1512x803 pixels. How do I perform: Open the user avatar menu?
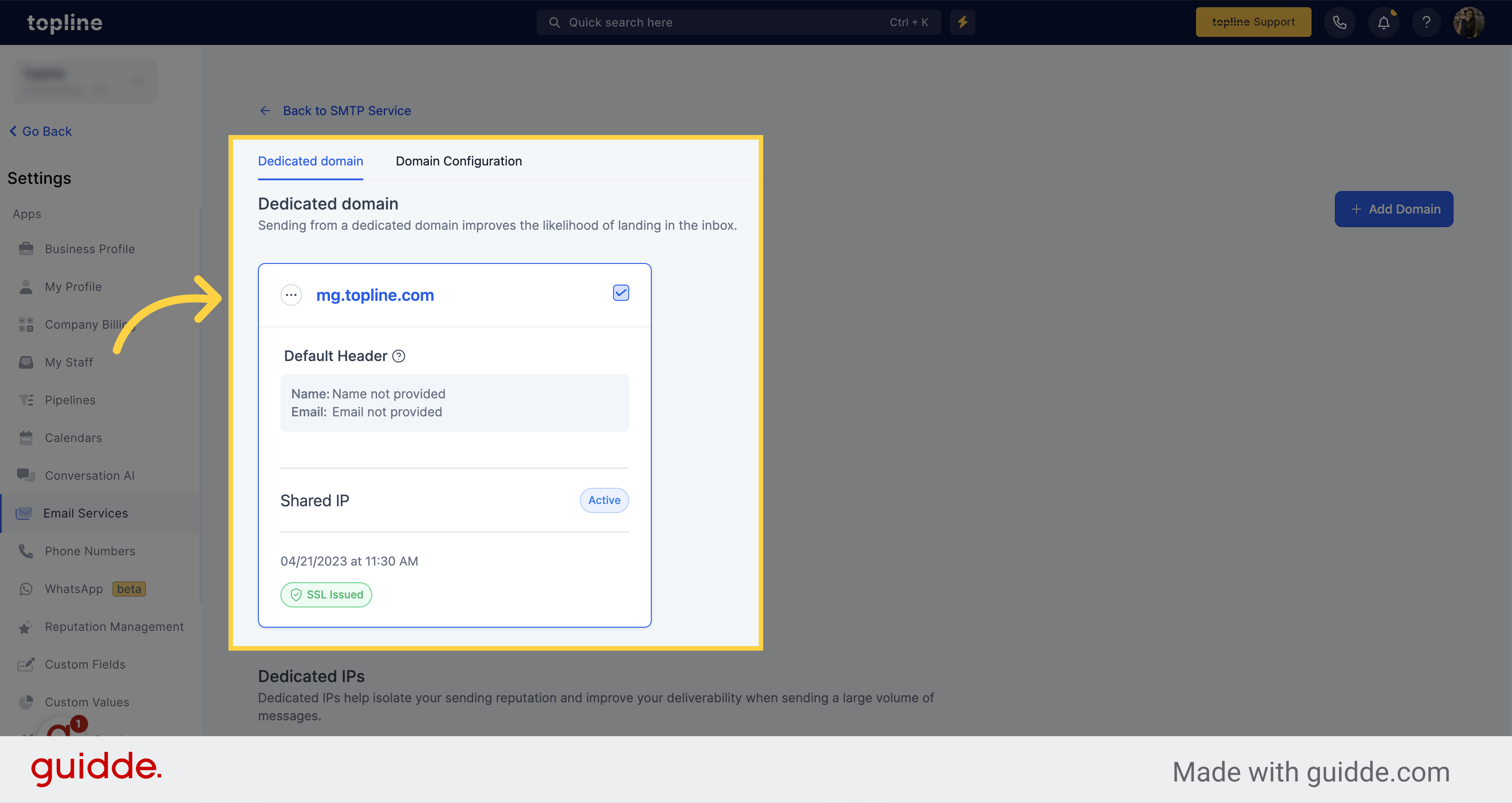pos(1468,22)
